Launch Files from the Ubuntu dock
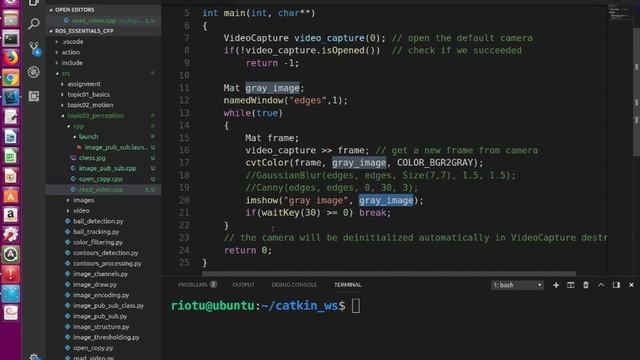This screenshot has height=360, width=640. tap(11, 19)
